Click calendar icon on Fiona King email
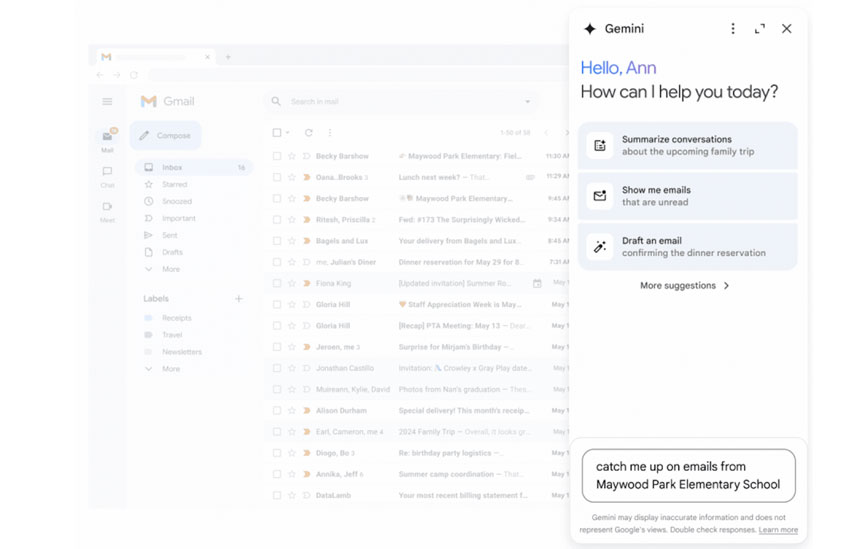The width and height of the screenshot is (860, 549). [537, 284]
